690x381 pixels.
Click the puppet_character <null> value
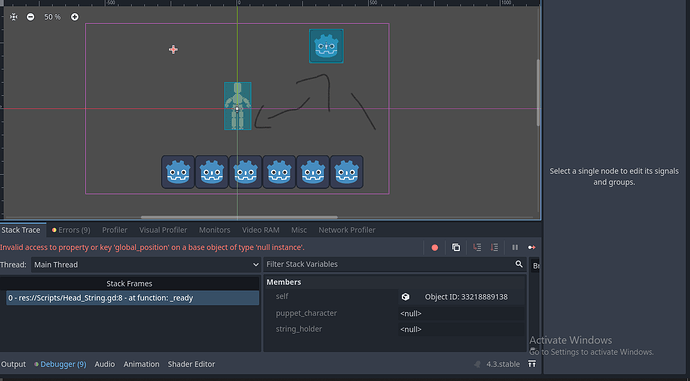click(x=461, y=313)
